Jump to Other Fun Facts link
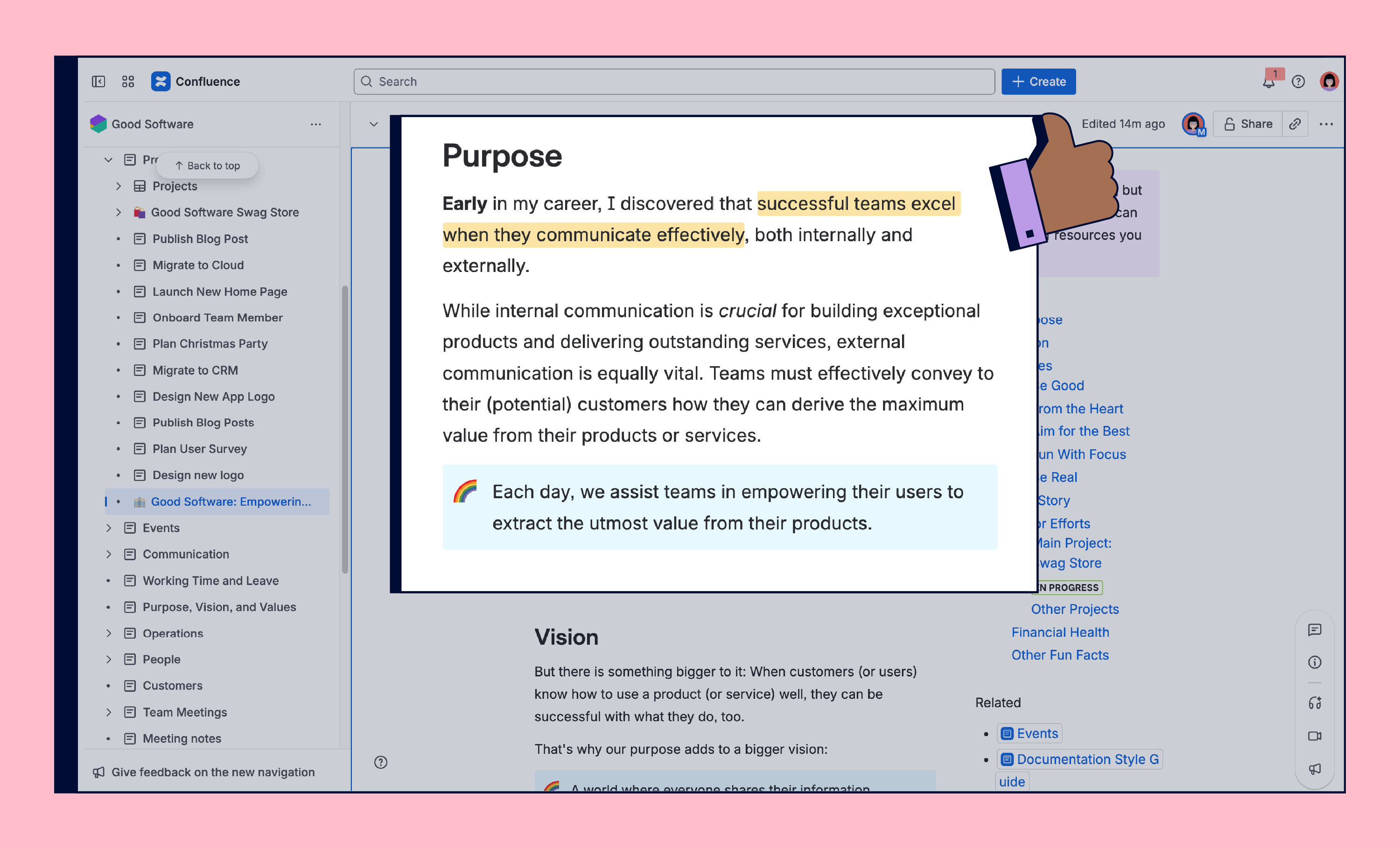 (x=1060, y=655)
